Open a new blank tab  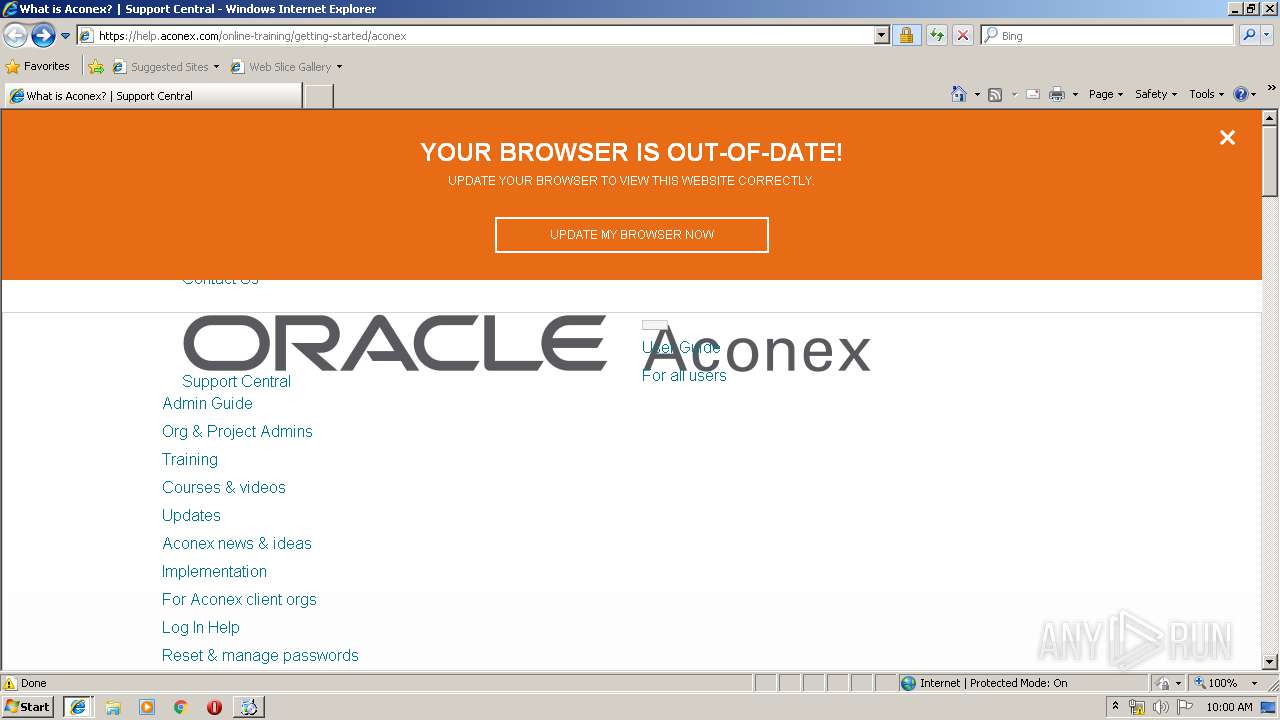[318, 97]
